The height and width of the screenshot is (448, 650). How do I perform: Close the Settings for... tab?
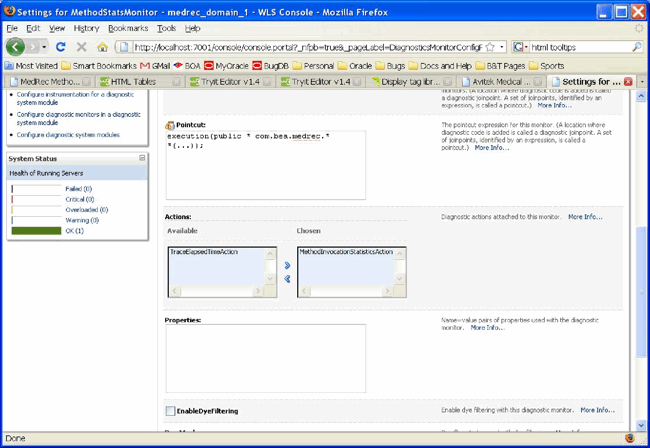pos(628,82)
